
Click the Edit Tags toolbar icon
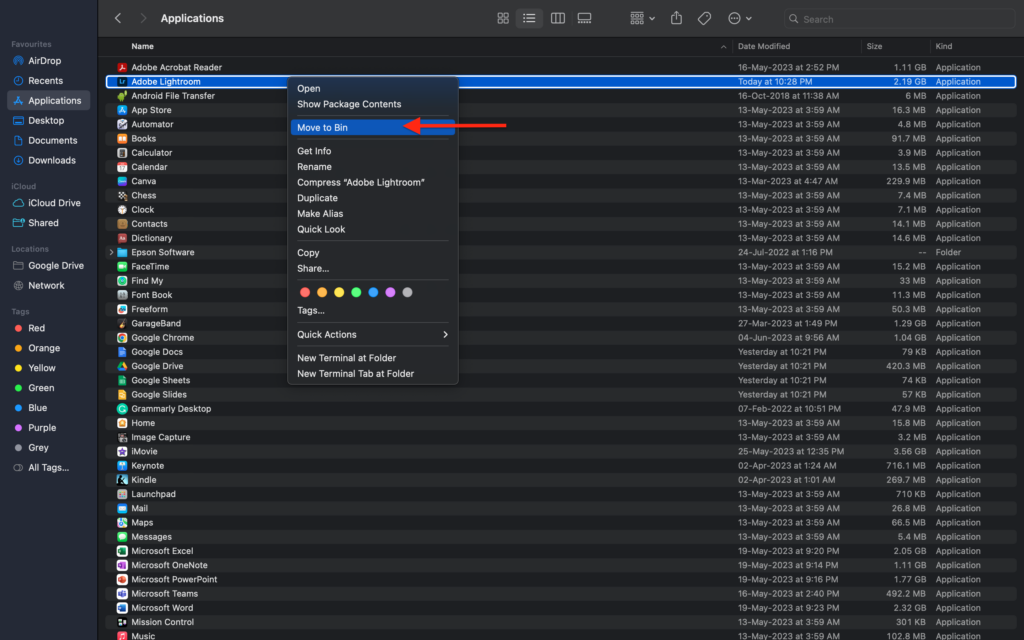pos(704,19)
